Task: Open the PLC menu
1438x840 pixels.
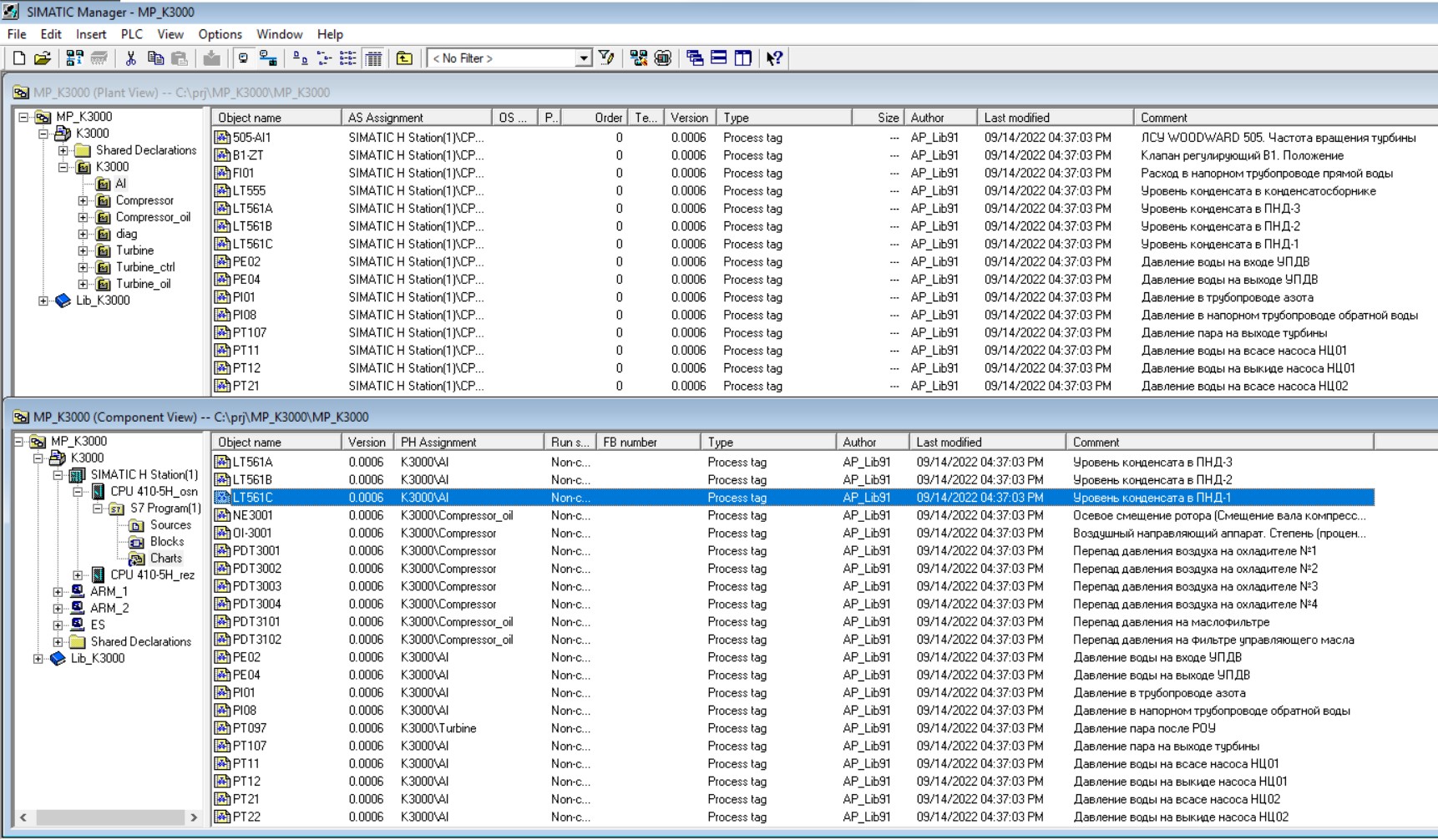Action: (x=132, y=34)
